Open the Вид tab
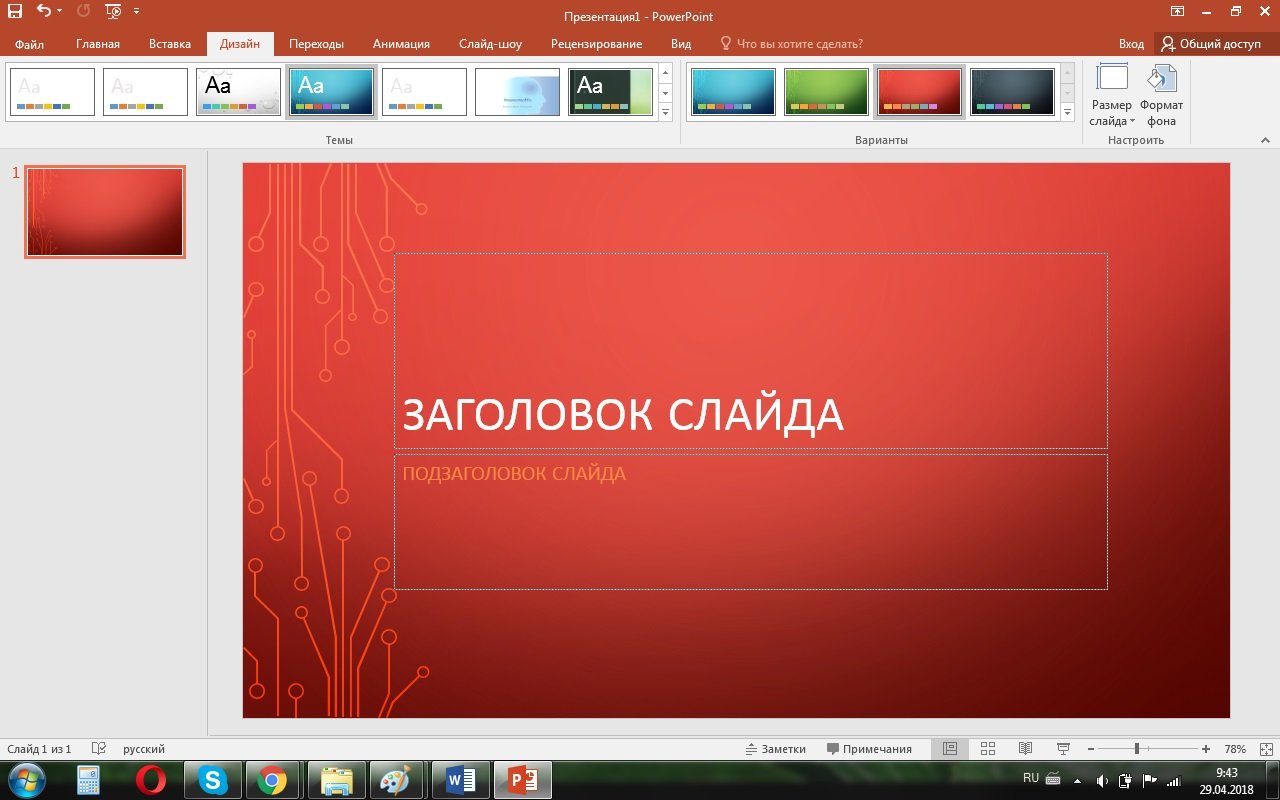This screenshot has width=1280, height=800. (x=681, y=44)
